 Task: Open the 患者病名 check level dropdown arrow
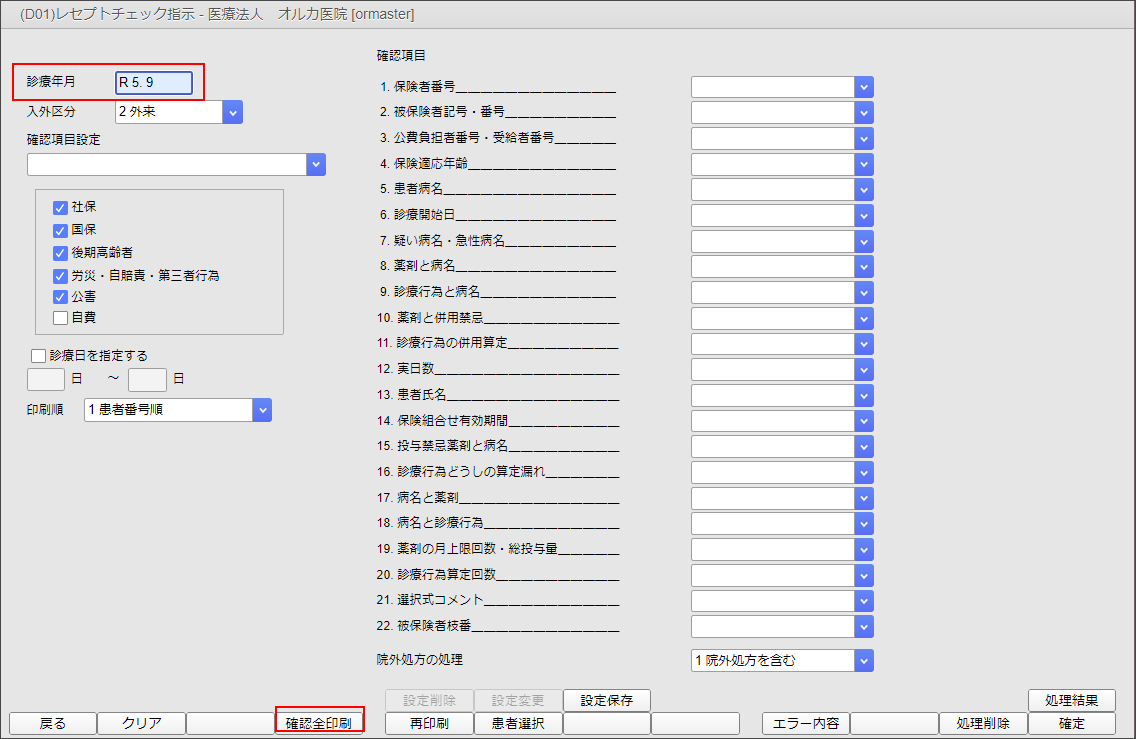[864, 189]
